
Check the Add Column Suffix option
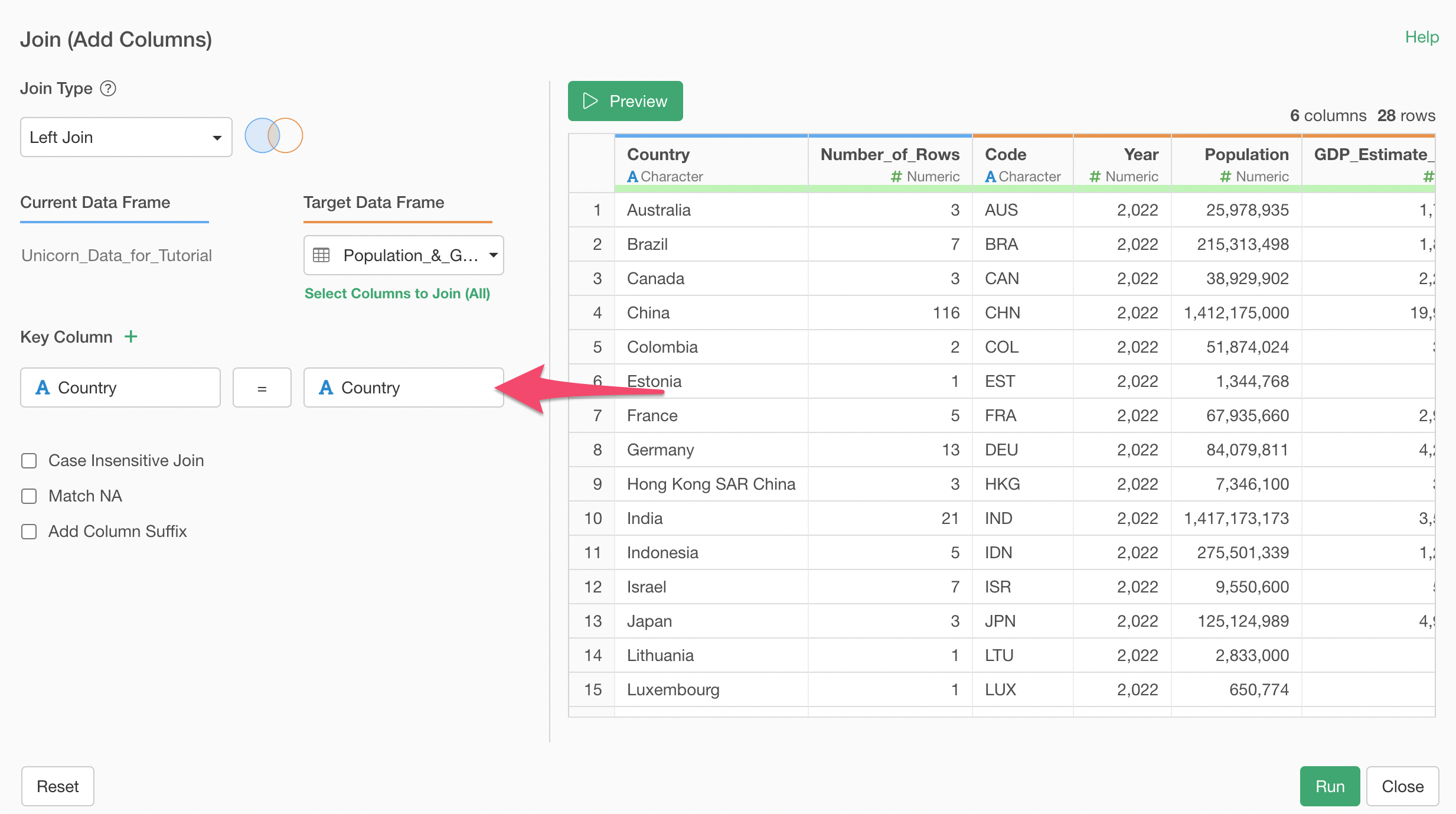29,532
